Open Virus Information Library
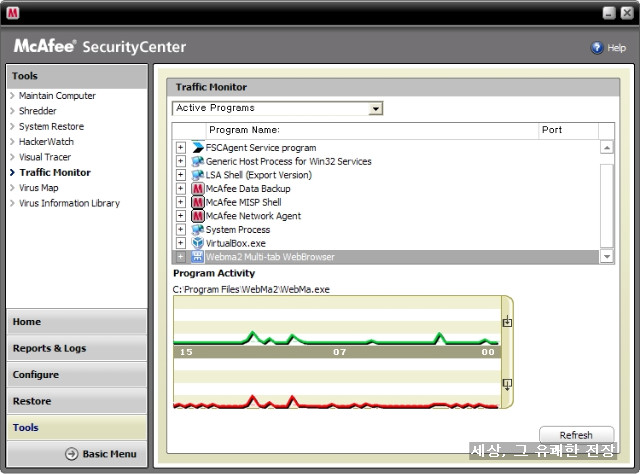 (x=69, y=203)
